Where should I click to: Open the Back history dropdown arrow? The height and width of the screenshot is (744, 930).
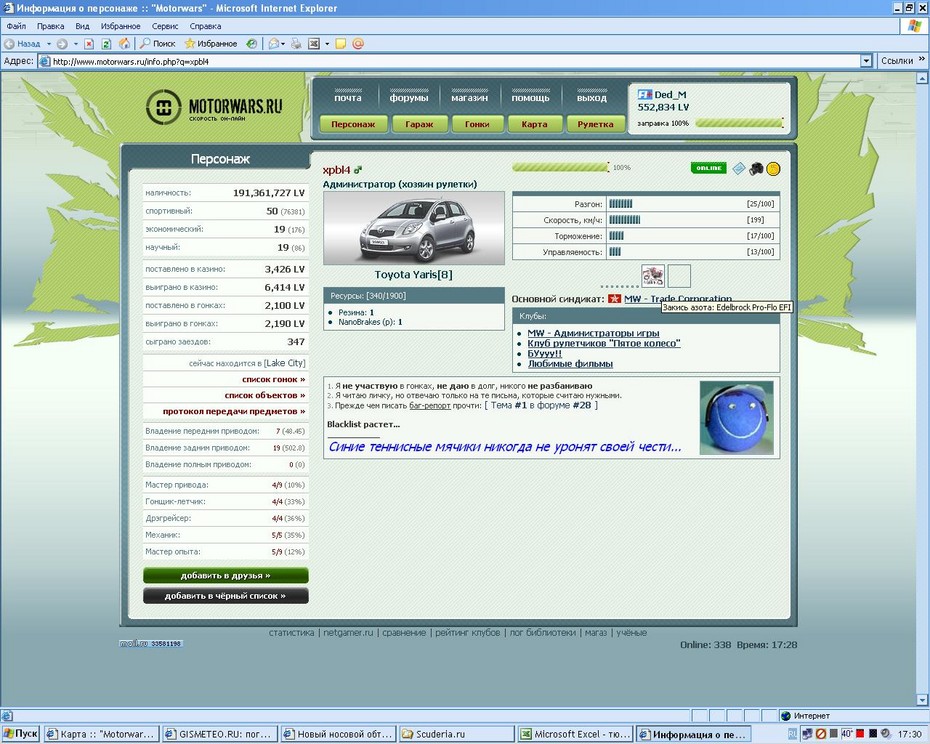coord(49,43)
